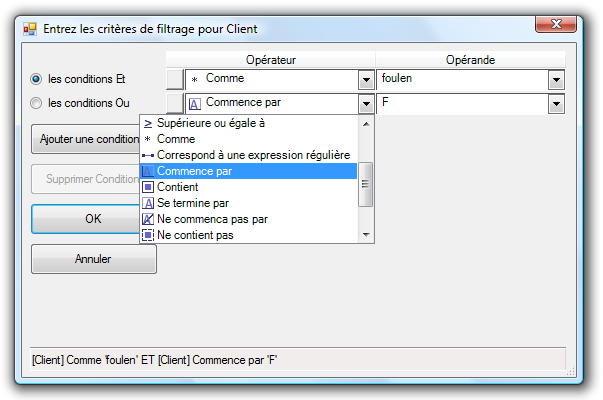Expand the 'F' operand dropdown
The image size is (603, 400).
[x=556, y=103]
